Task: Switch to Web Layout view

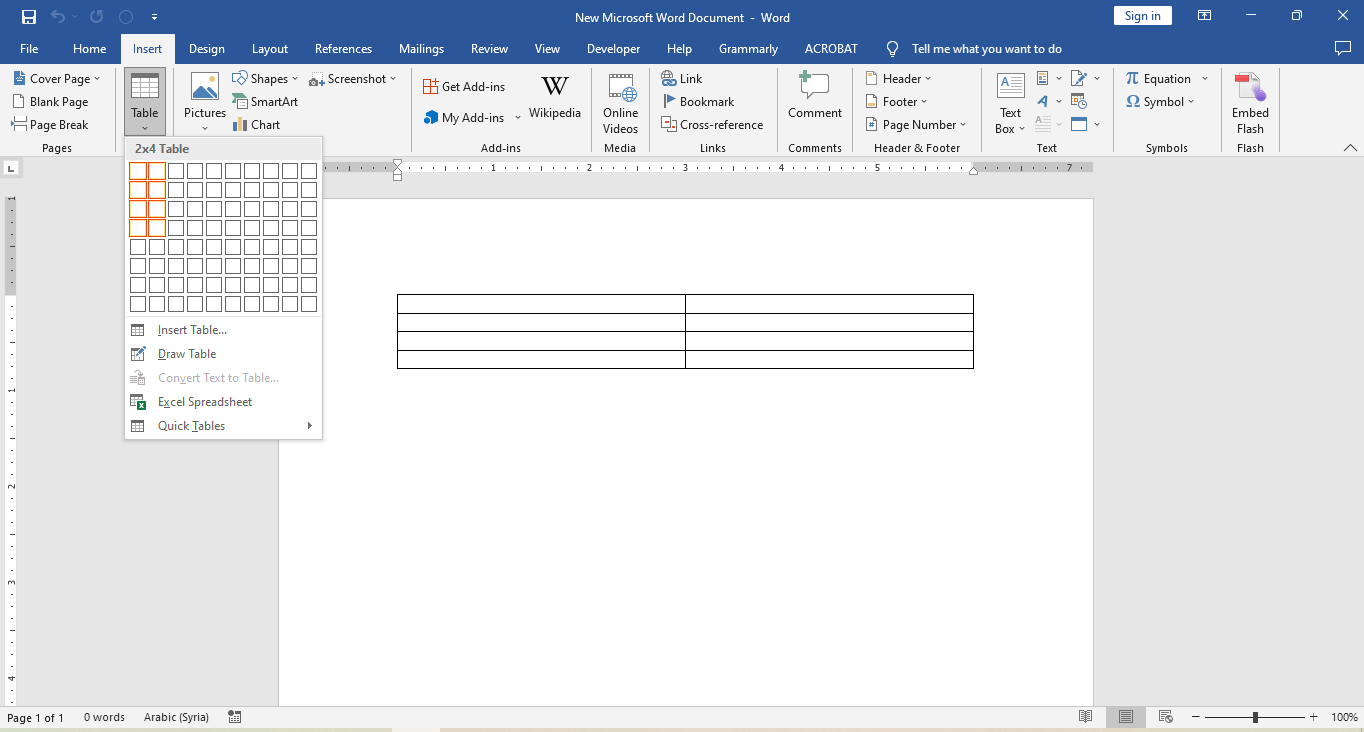Action: pos(1165,717)
